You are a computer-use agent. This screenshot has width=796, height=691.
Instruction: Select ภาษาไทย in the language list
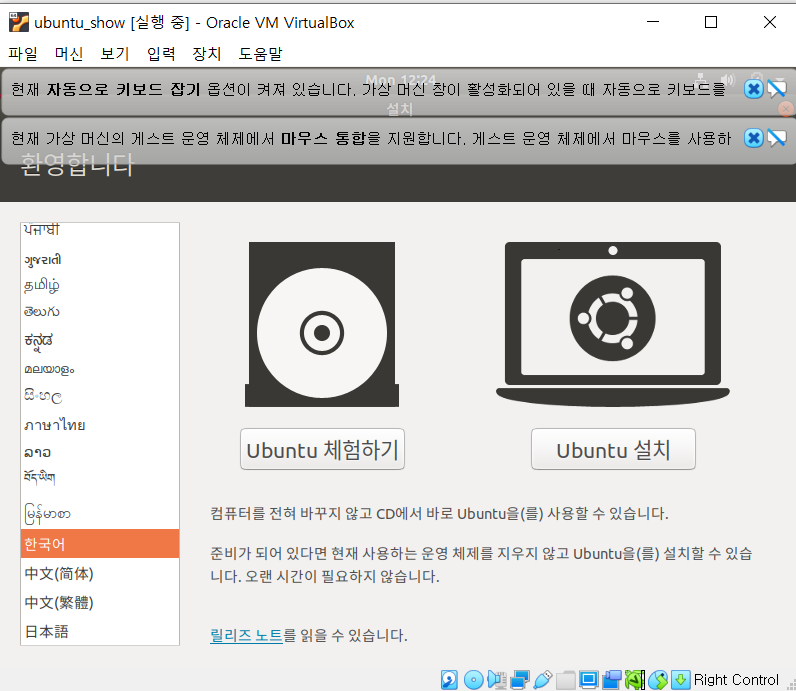pos(100,424)
